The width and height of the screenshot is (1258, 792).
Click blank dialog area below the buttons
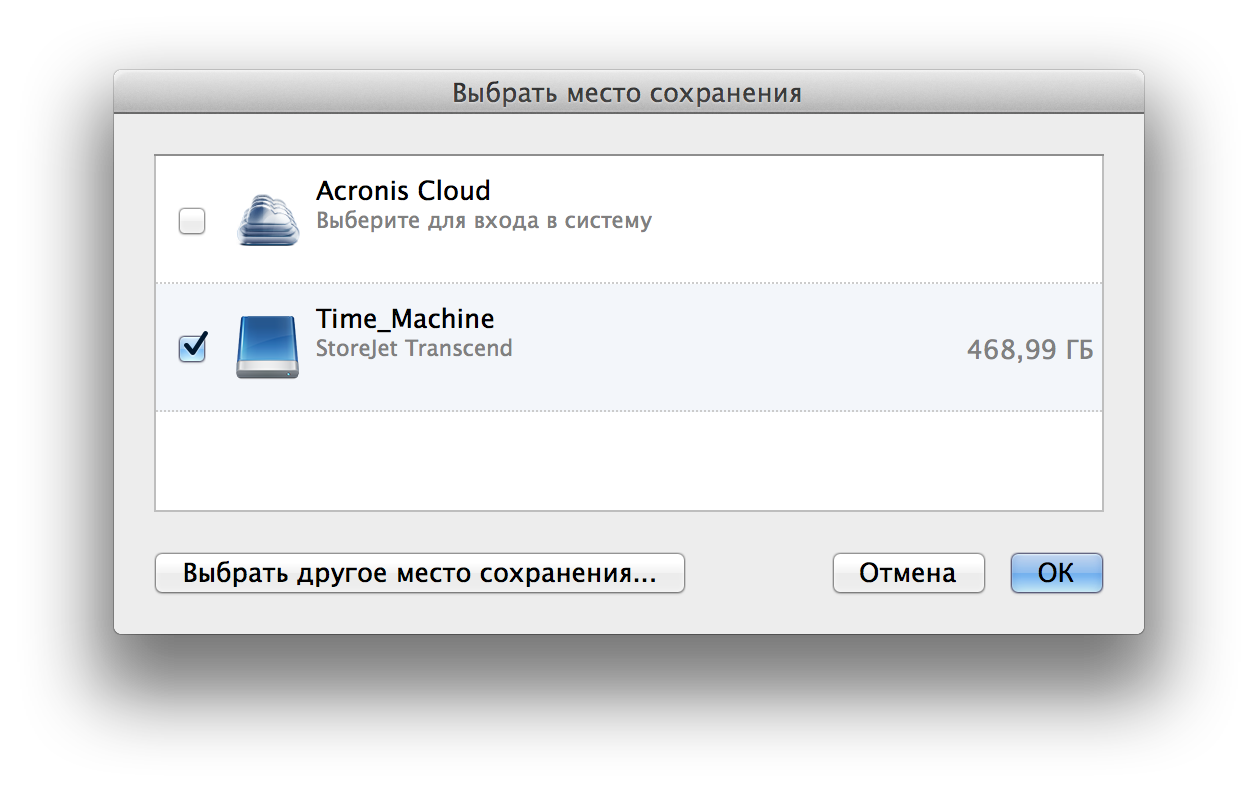(x=628, y=614)
